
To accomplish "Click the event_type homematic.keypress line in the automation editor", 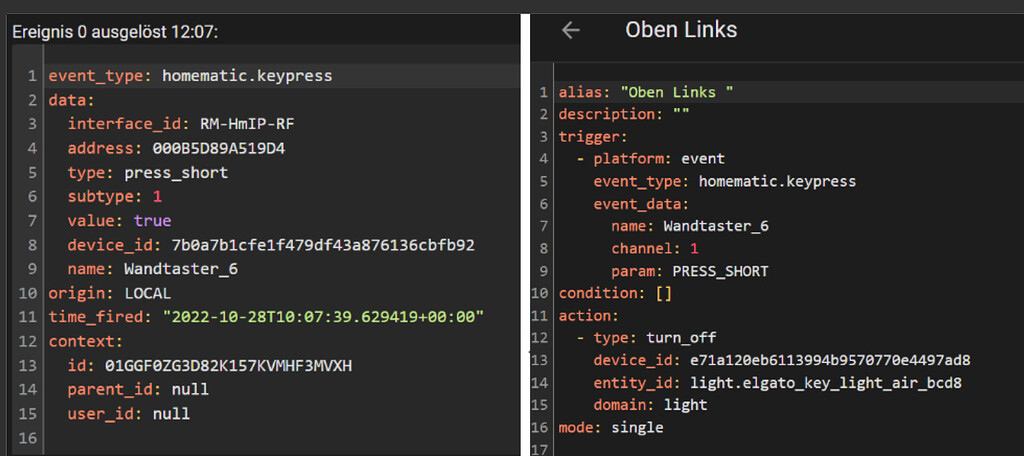I will (724, 181).
